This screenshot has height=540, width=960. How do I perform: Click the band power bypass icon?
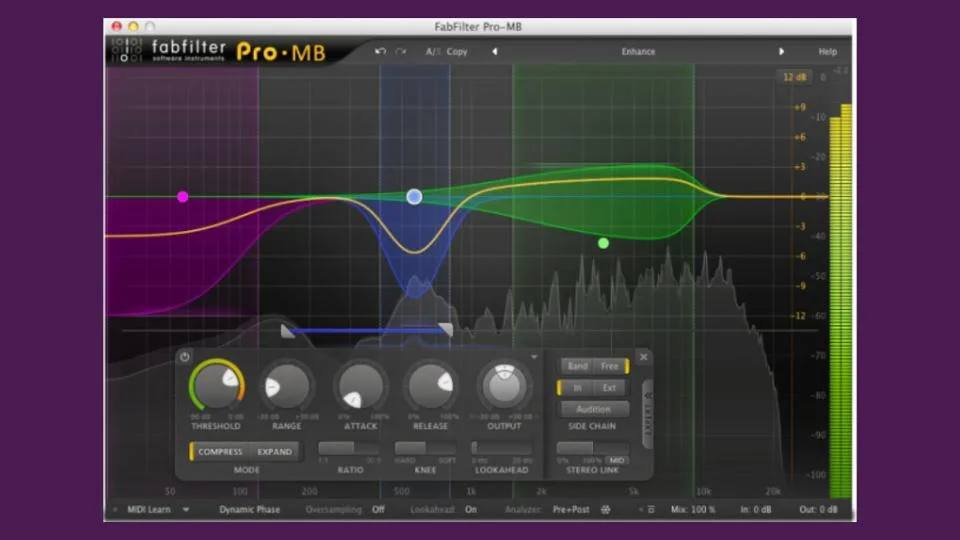point(184,357)
